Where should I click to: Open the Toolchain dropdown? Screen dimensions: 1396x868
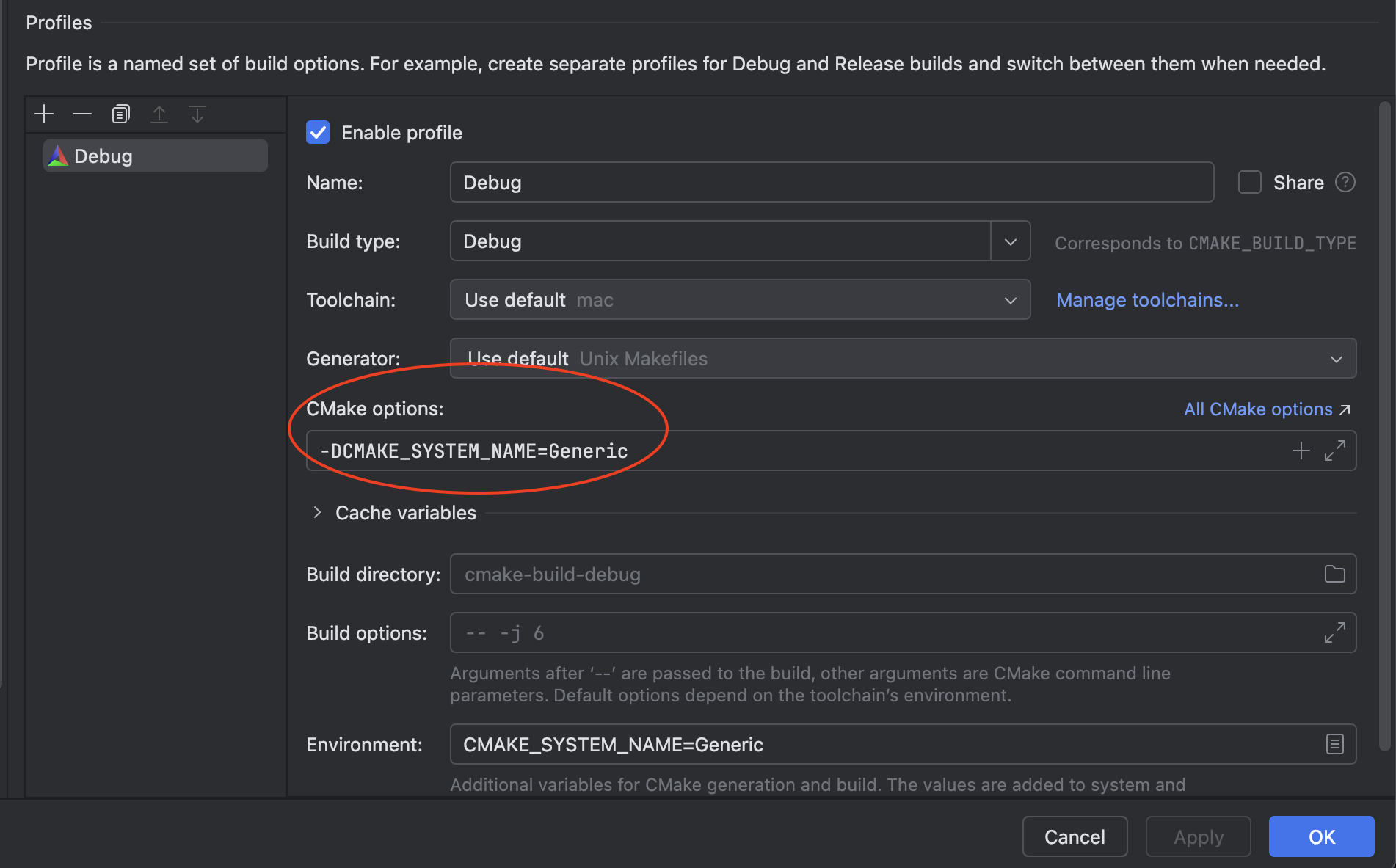(x=1010, y=300)
